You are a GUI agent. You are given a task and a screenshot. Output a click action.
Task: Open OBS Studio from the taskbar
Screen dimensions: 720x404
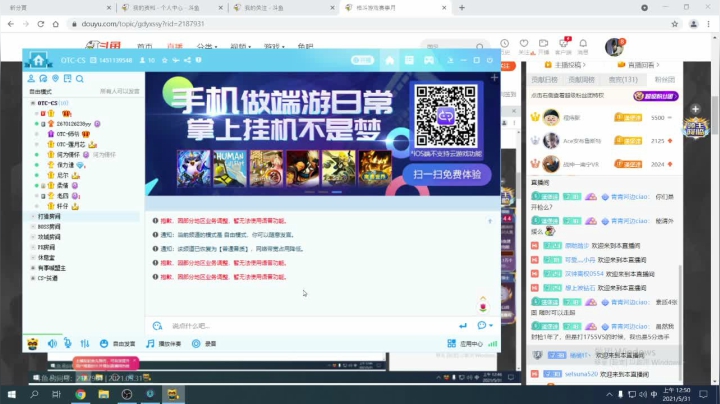tap(127, 394)
